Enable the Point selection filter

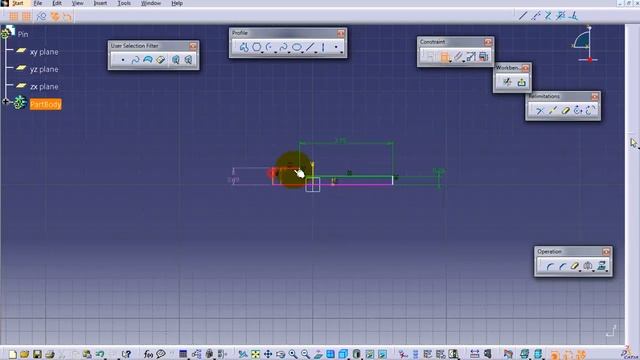point(123,60)
